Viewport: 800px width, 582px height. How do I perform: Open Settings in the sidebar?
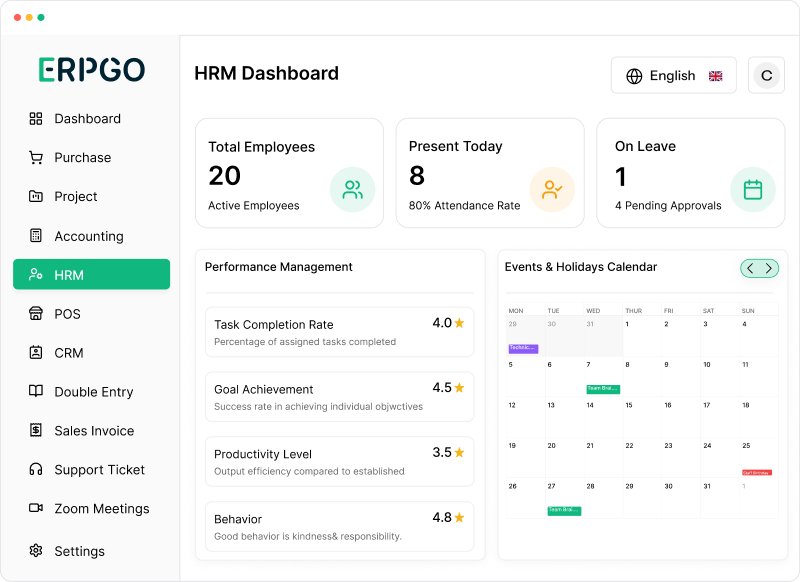point(91,551)
